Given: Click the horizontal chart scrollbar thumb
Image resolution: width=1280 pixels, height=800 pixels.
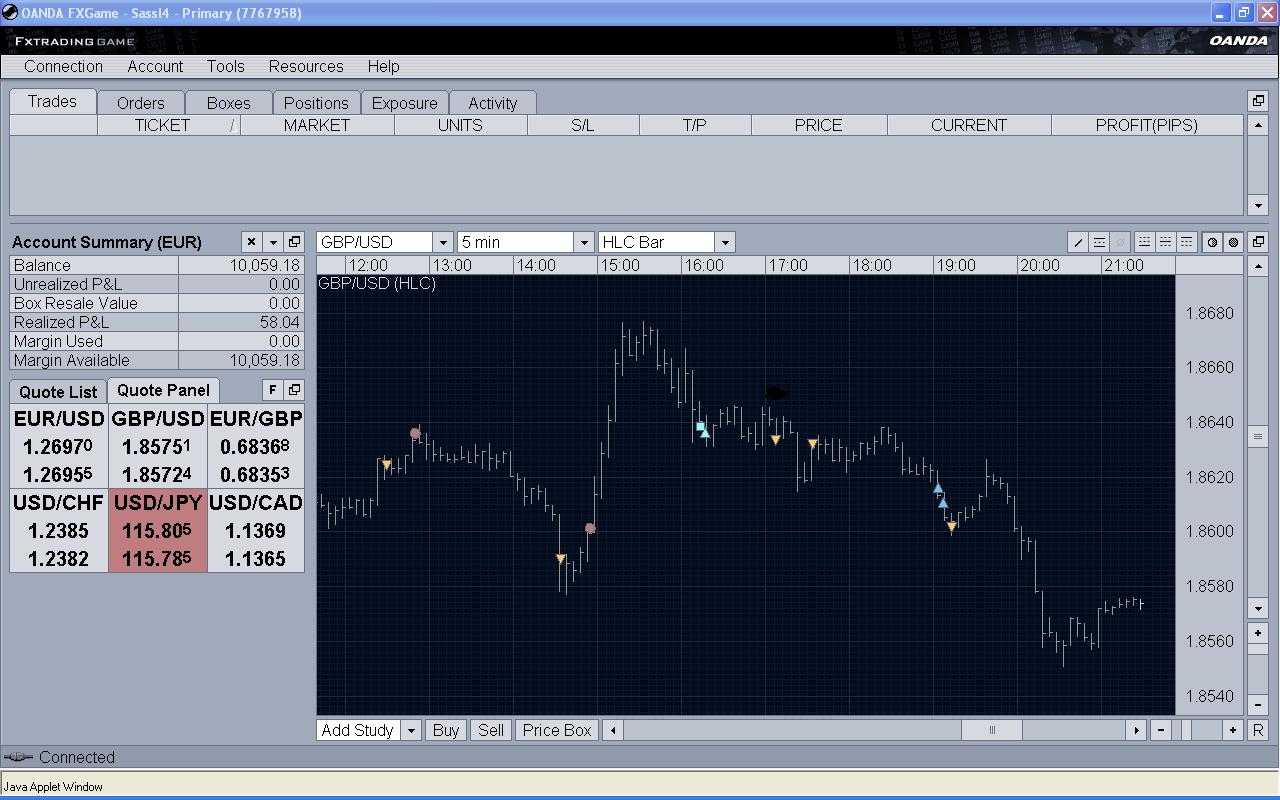Looking at the screenshot, I should pyautogui.click(x=991, y=730).
